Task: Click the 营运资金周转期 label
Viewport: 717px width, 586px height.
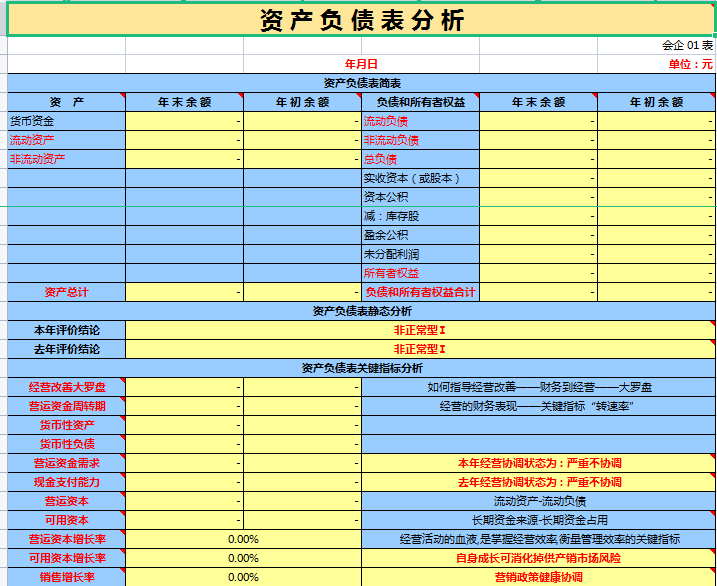Action: coord(66,406)
